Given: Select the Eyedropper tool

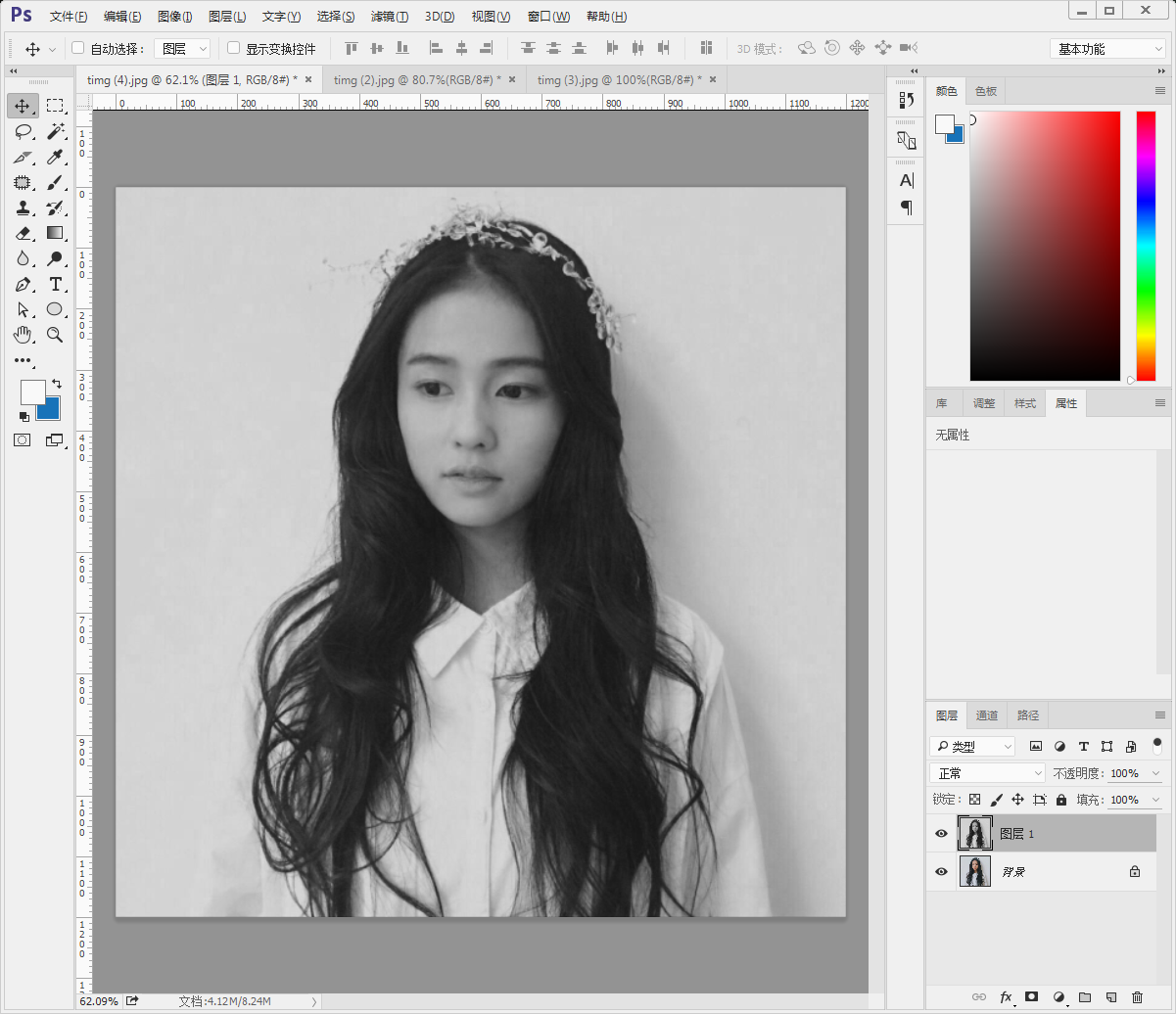Looking at the screenshot, I should (55, 157).
